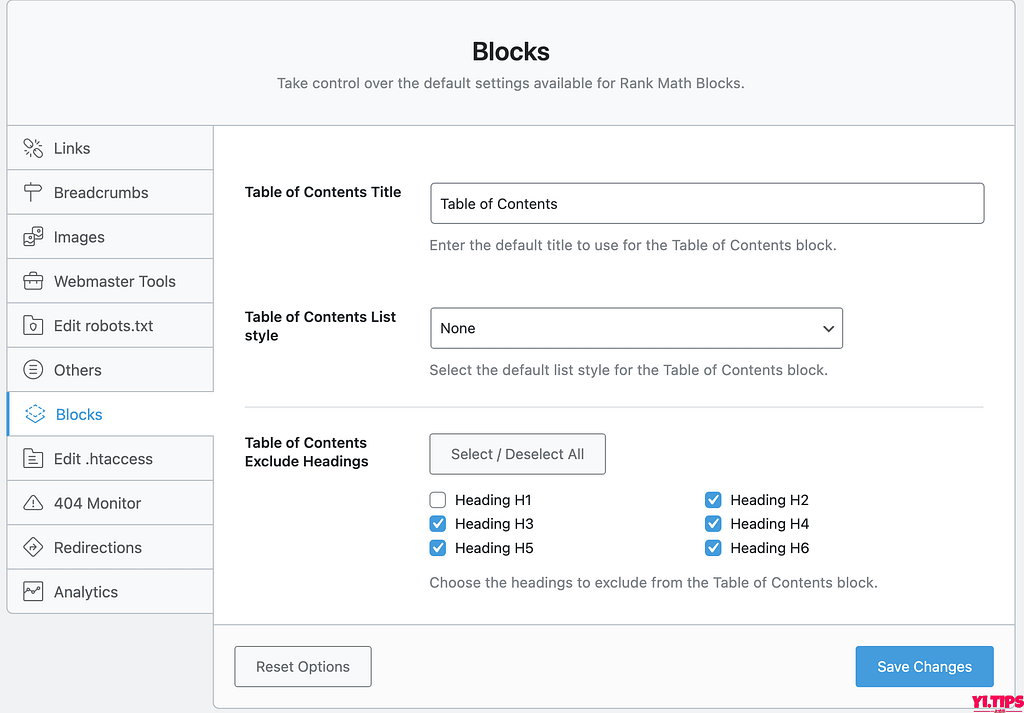
Task: Click the Blocks page heading
Action: tap(511, 52)
